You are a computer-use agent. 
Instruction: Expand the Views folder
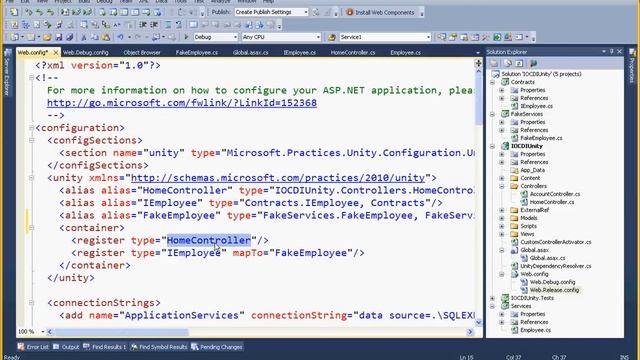click(x=502, y=234)
